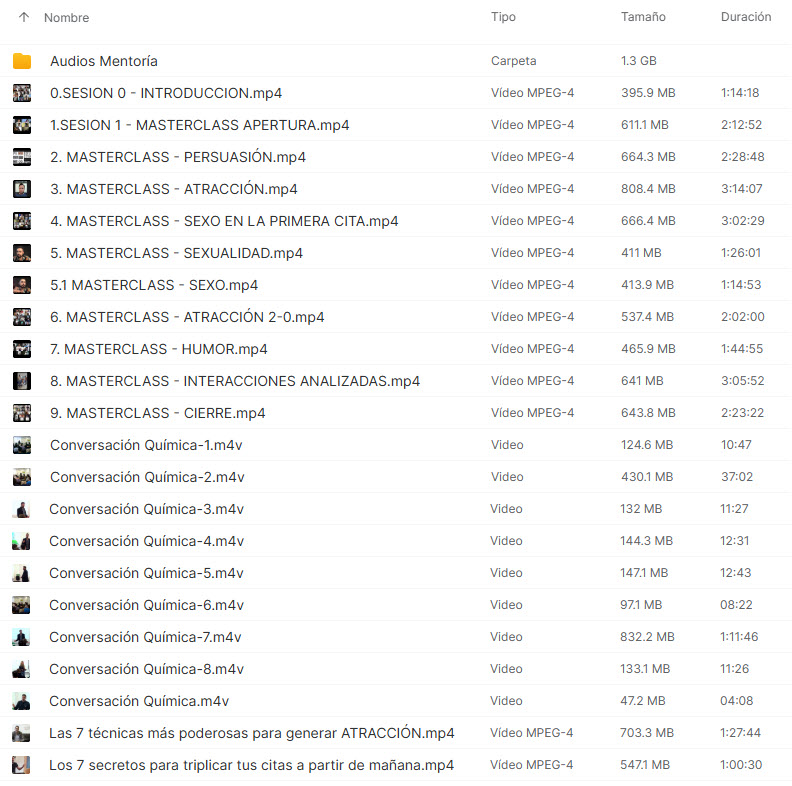Click thumbnail of 3. MASTERCLASS - ATRACCIÓN.mp4
The height and width of the screenshot is (786, 792).
(22, 189)
